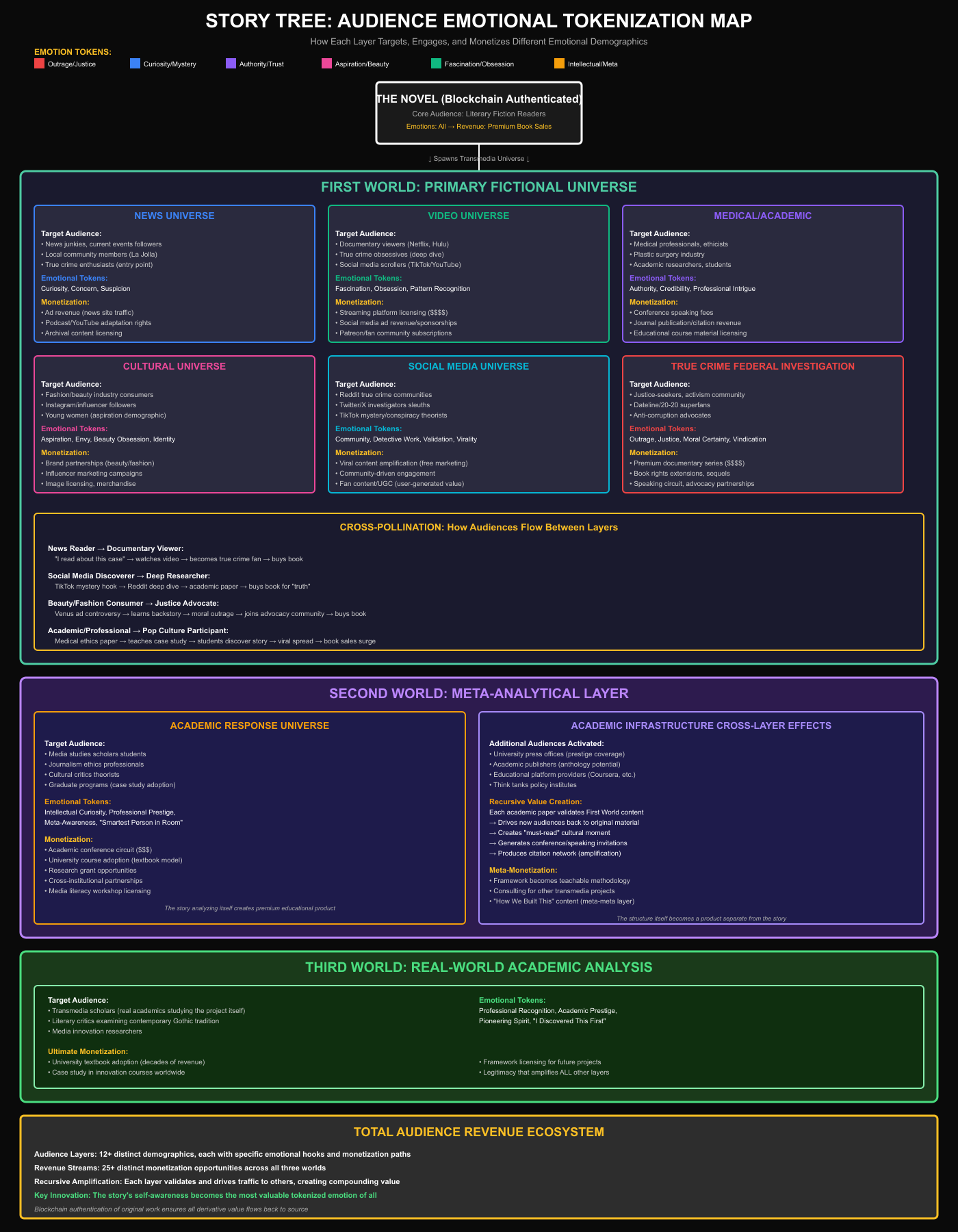Click the CROSS-POLLINATION section heading
The image size is (958, 1232).
click(479, 527)
